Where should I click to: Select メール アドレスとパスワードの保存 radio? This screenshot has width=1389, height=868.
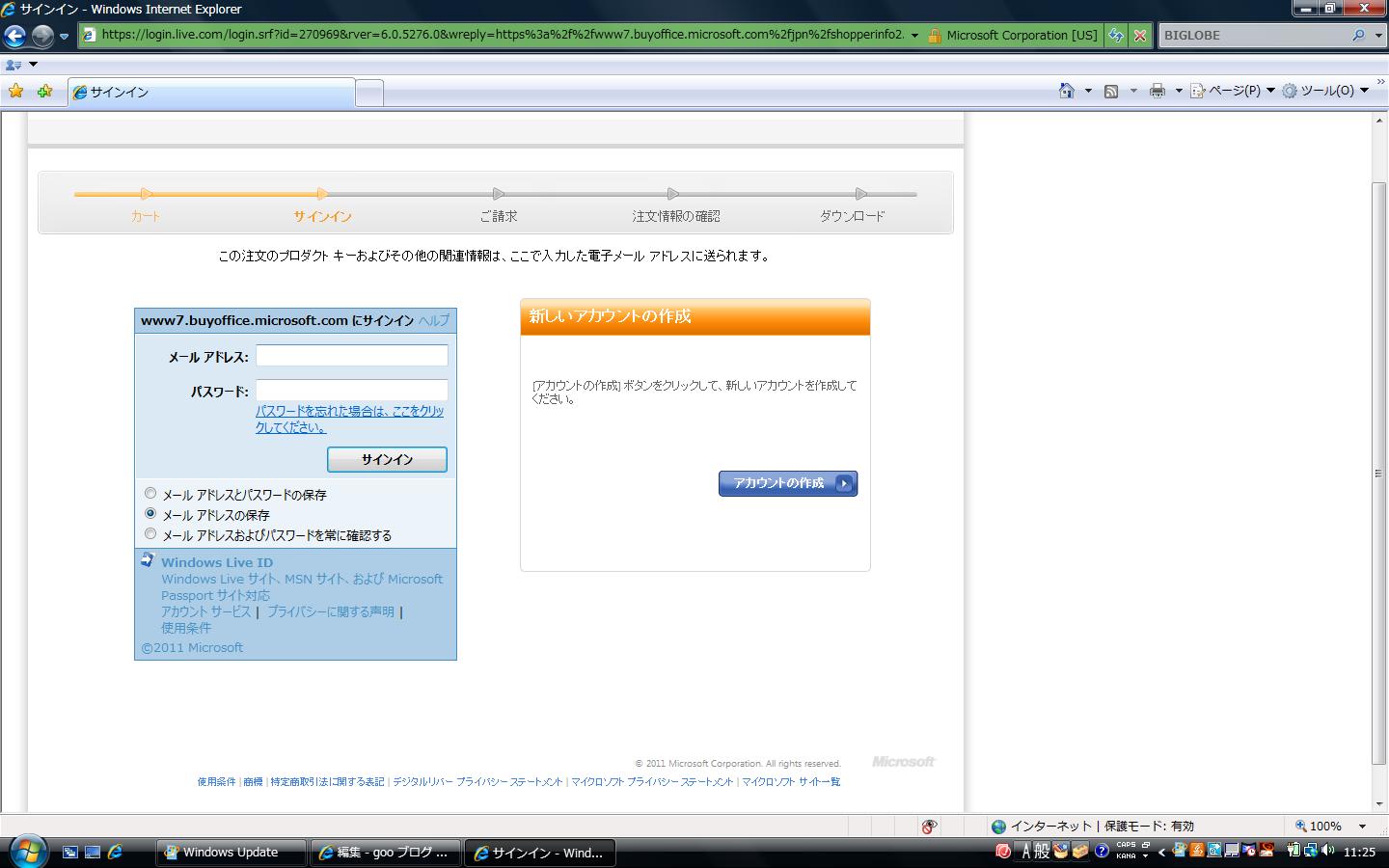150,494
